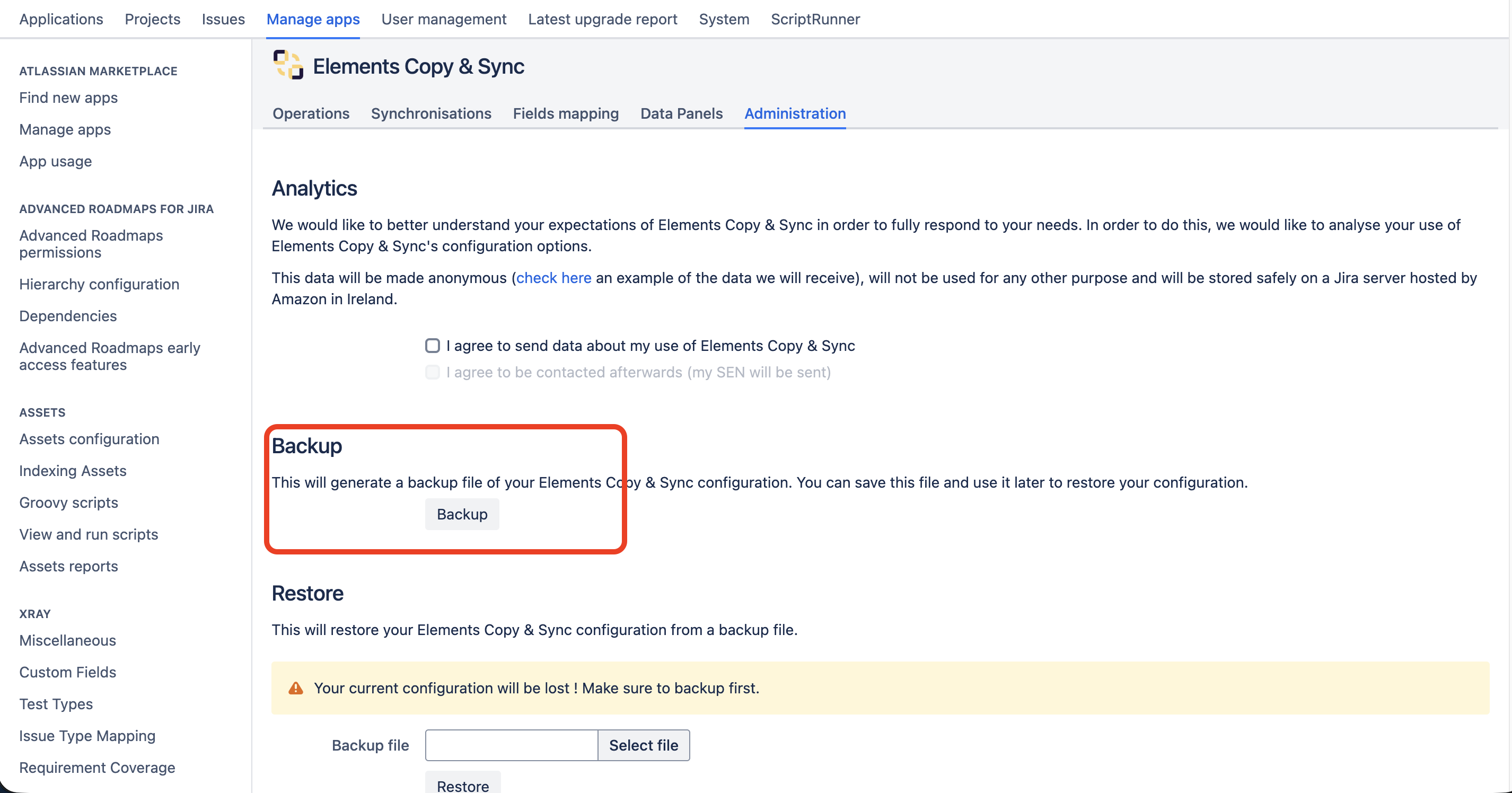The height and width of the screenshot is (793, 1512).
Task: Open Find new apps in sidebar
Action: click(68, 98)
